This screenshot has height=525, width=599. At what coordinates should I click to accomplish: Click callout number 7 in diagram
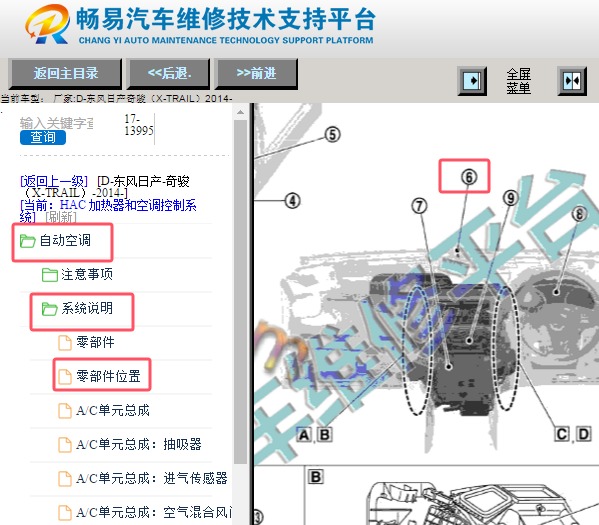pos(419,206)
